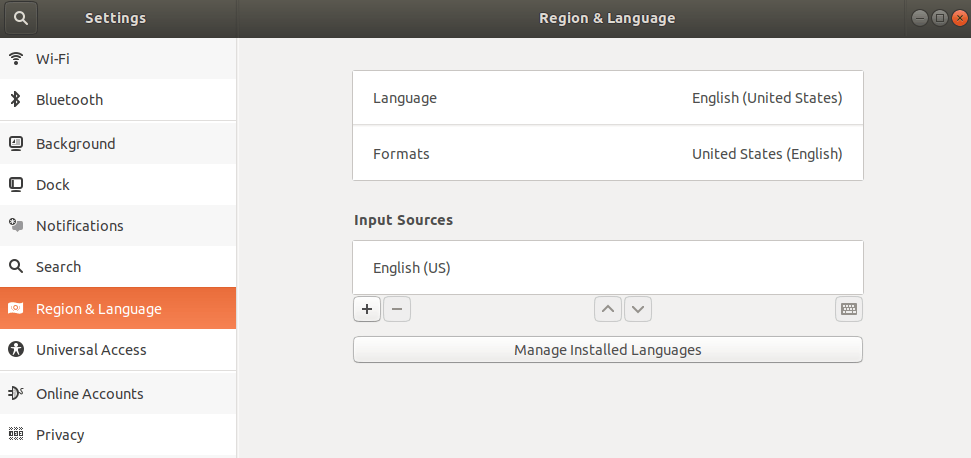Click the Wi-Fi icon in sidebar
Viewport: 971px width, 458px height.
[16, 58]
